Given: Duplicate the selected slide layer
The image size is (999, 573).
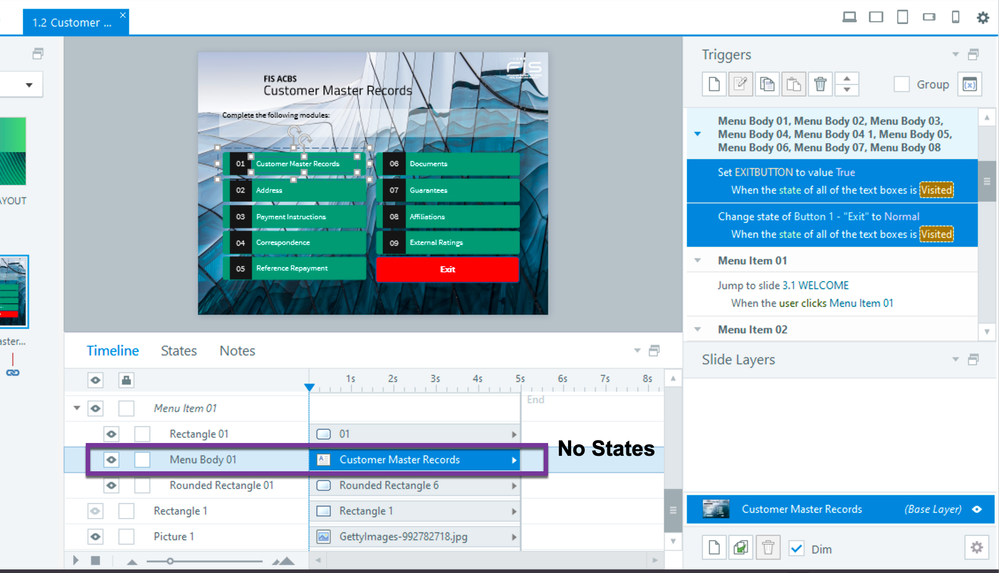Looking at the screenshot, I should 740,548.
